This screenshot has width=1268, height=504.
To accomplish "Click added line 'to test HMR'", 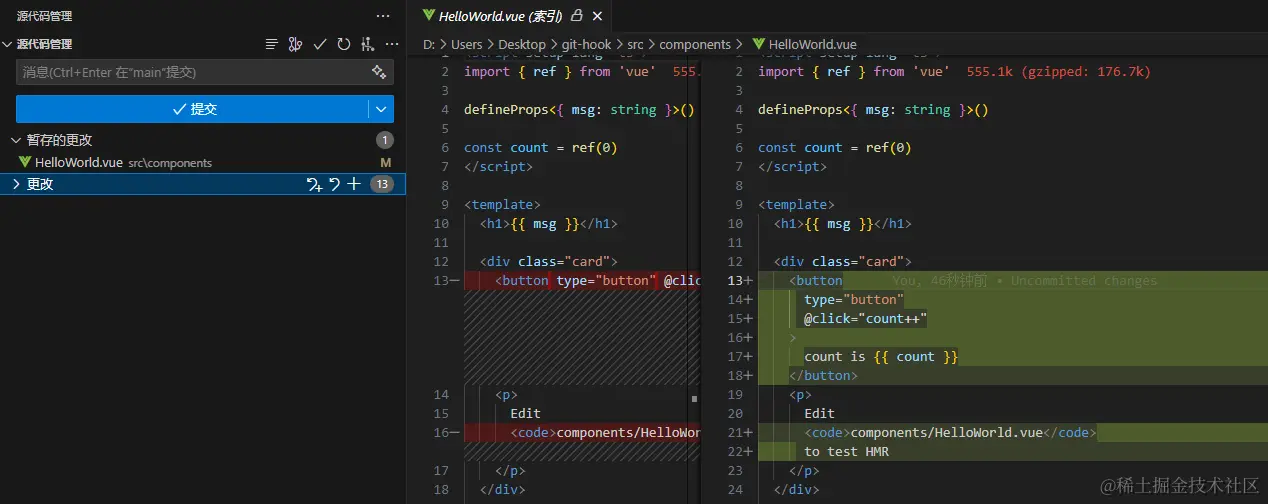I will point(846,451).
